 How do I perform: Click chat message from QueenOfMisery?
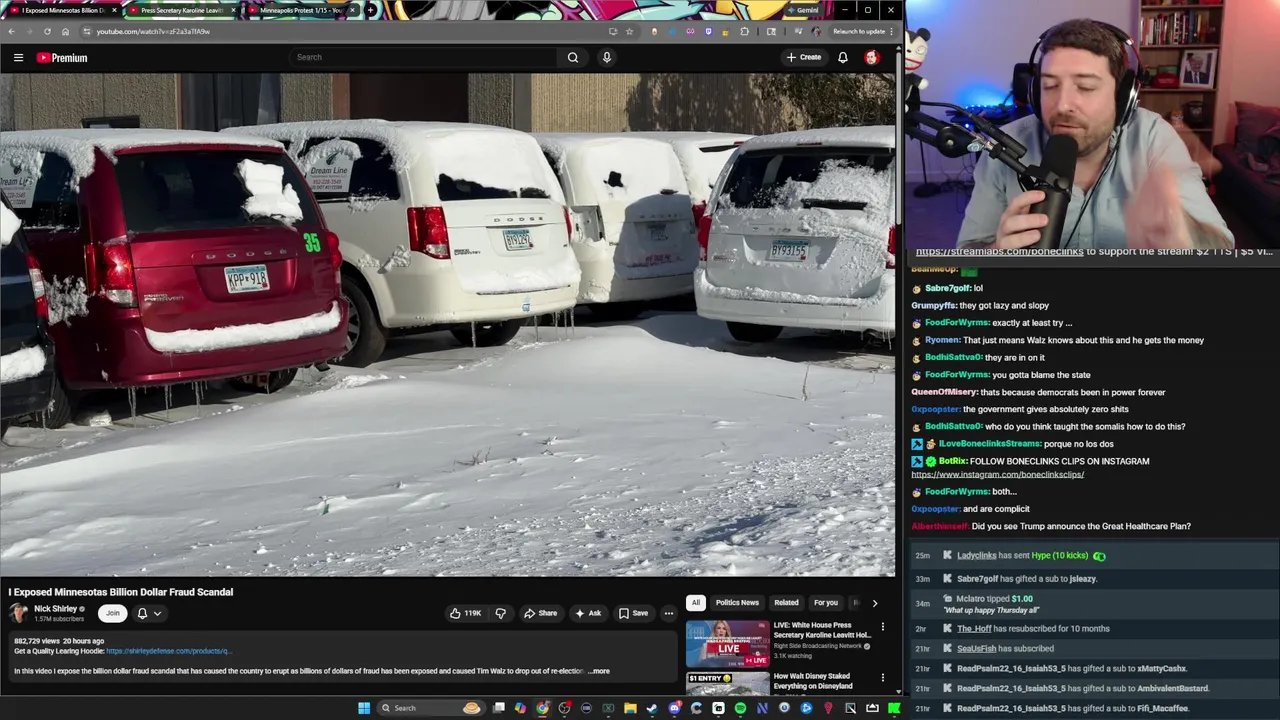click(x=1038, y=392)
